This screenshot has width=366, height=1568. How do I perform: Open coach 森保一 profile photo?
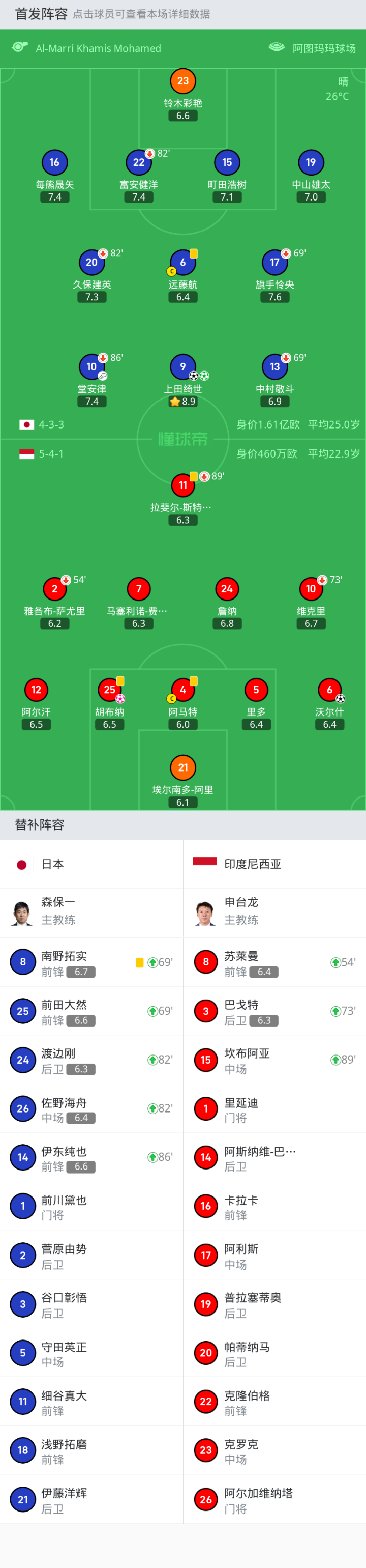22,913
